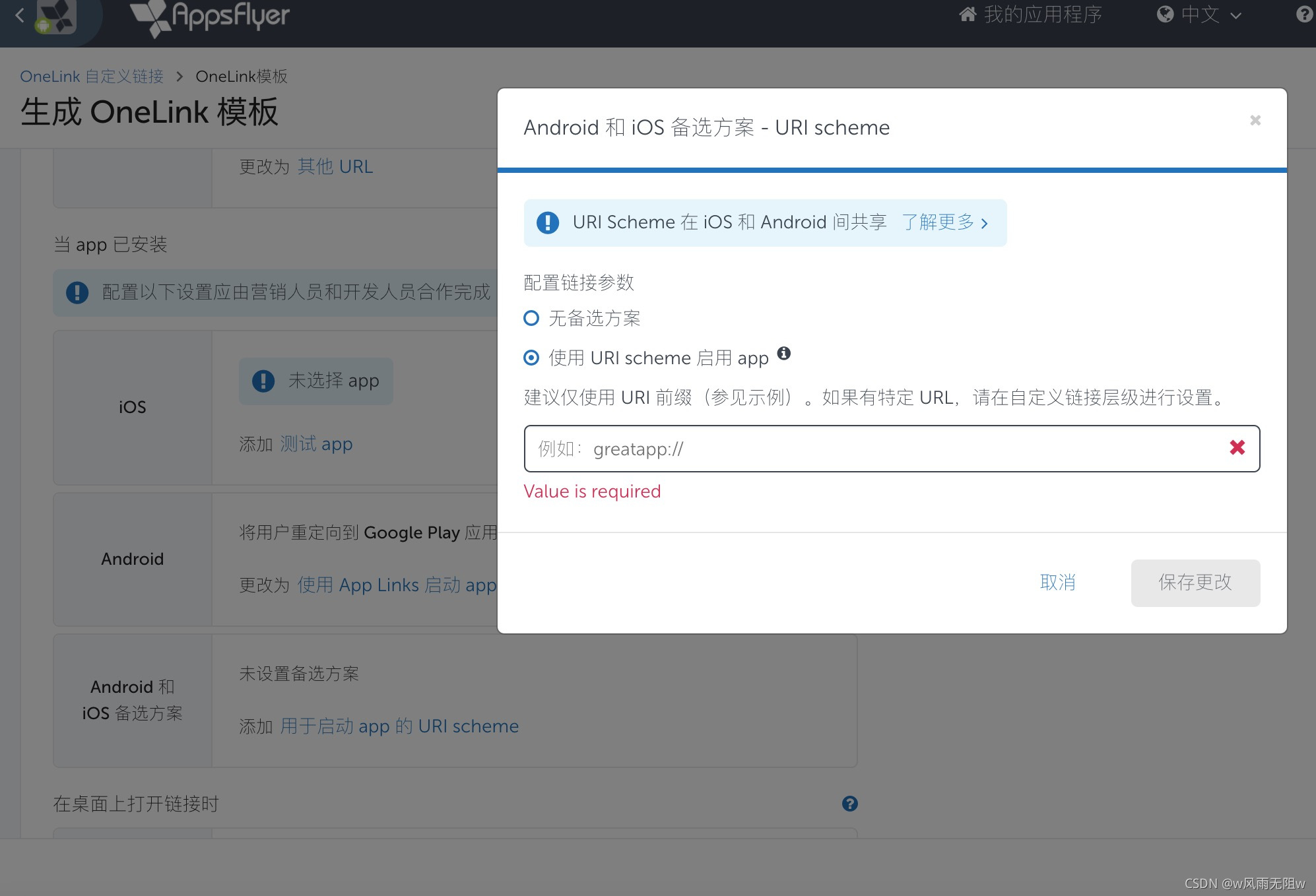This screenshot has width=1316, height=896.
Task: Click the Android row label
Action: [133, 559]
